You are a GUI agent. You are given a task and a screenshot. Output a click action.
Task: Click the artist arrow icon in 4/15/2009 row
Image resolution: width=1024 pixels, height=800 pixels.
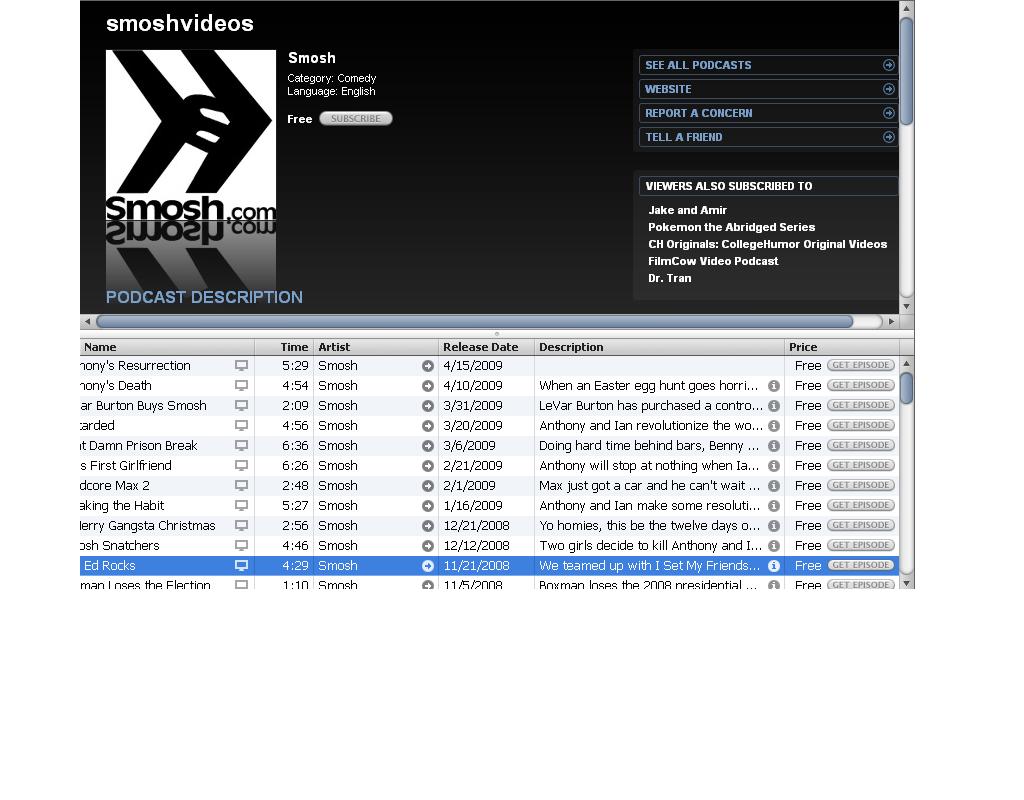click(428, 366)
